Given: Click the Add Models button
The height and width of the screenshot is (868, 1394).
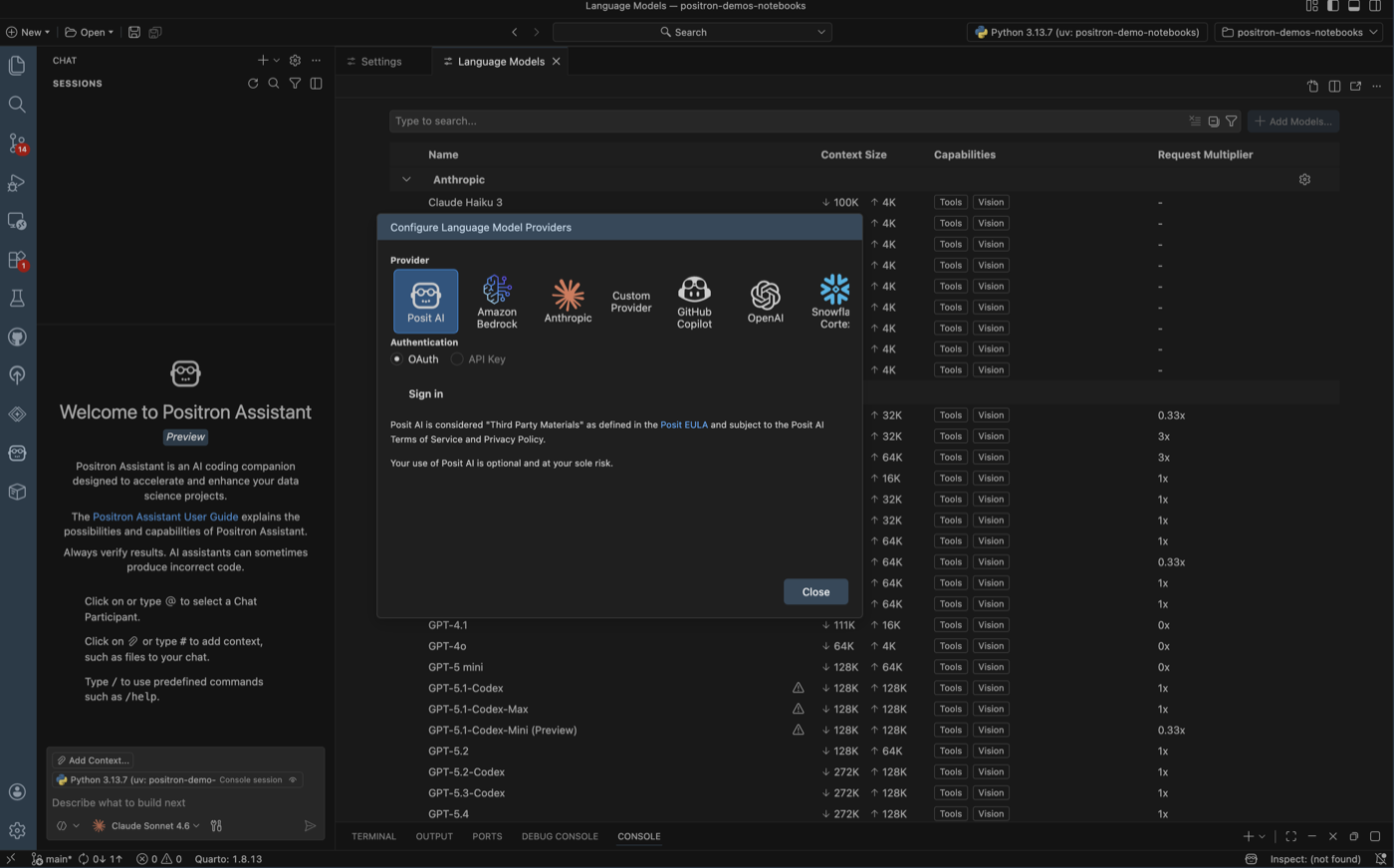Looking at the screenshot, I should click(1293, 121).
